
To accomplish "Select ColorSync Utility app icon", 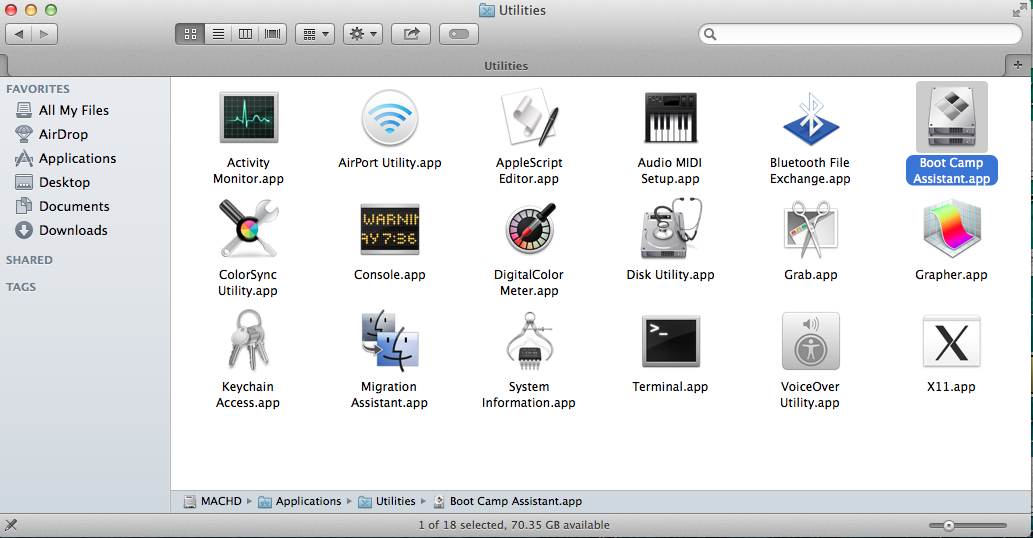I will tap(248, 229).
